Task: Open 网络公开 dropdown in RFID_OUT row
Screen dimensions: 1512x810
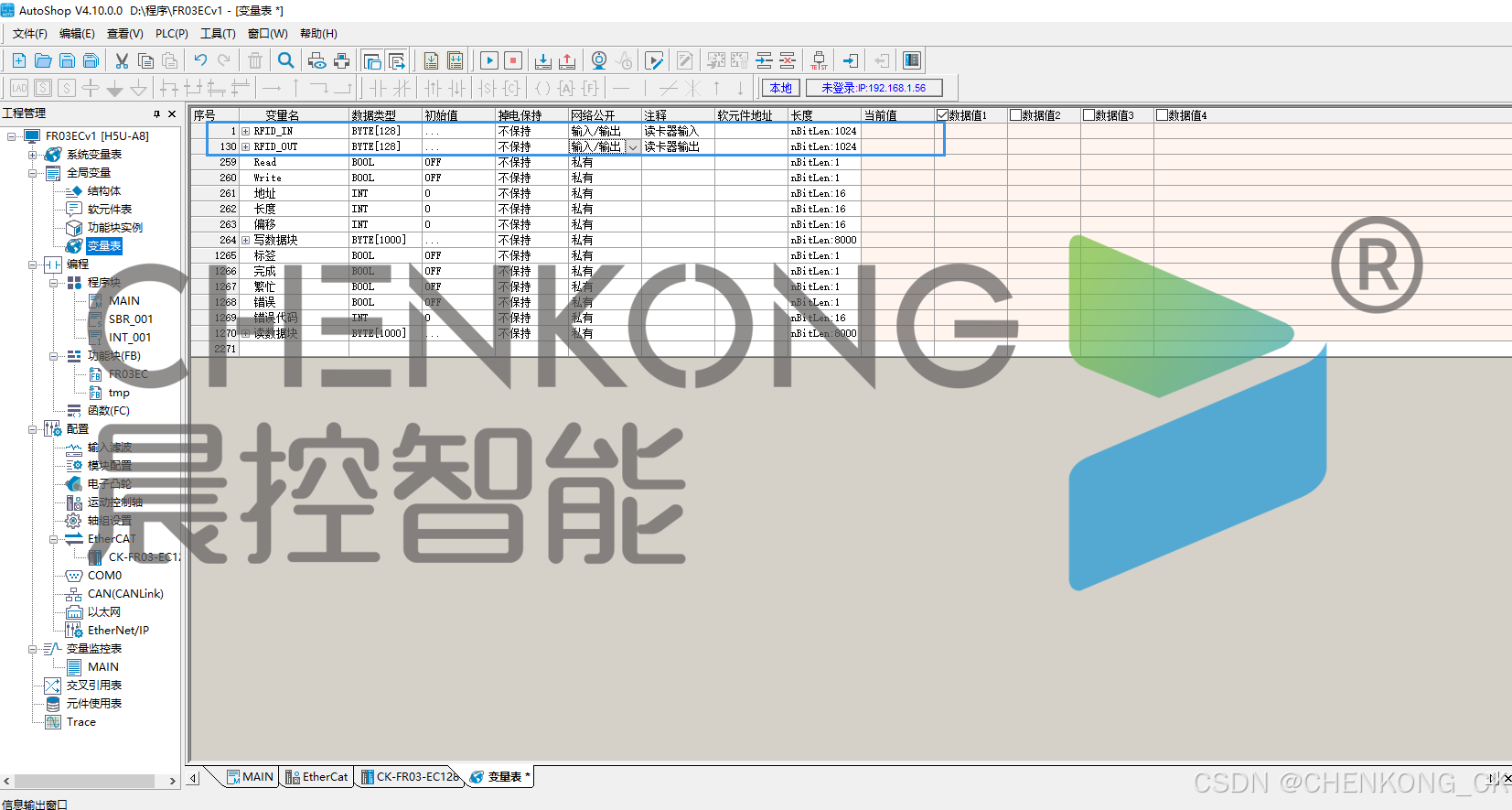Action: [632, 147]
